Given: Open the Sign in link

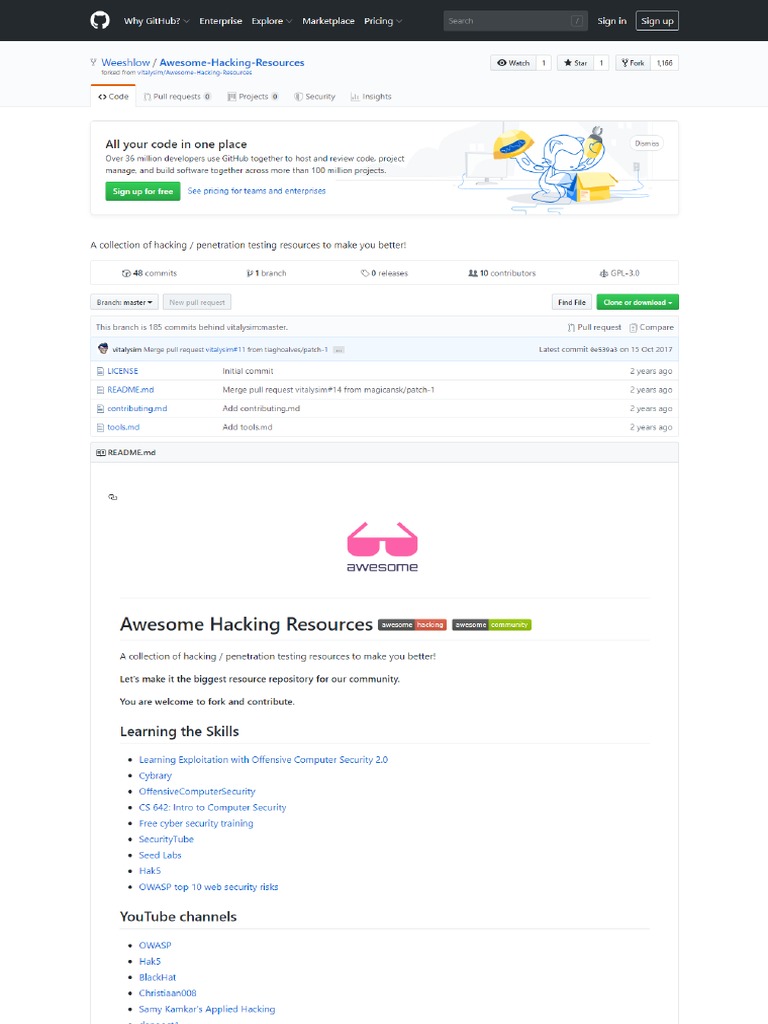Looking at the screenshot, I should pyautogui.click(x=611, y=21).
